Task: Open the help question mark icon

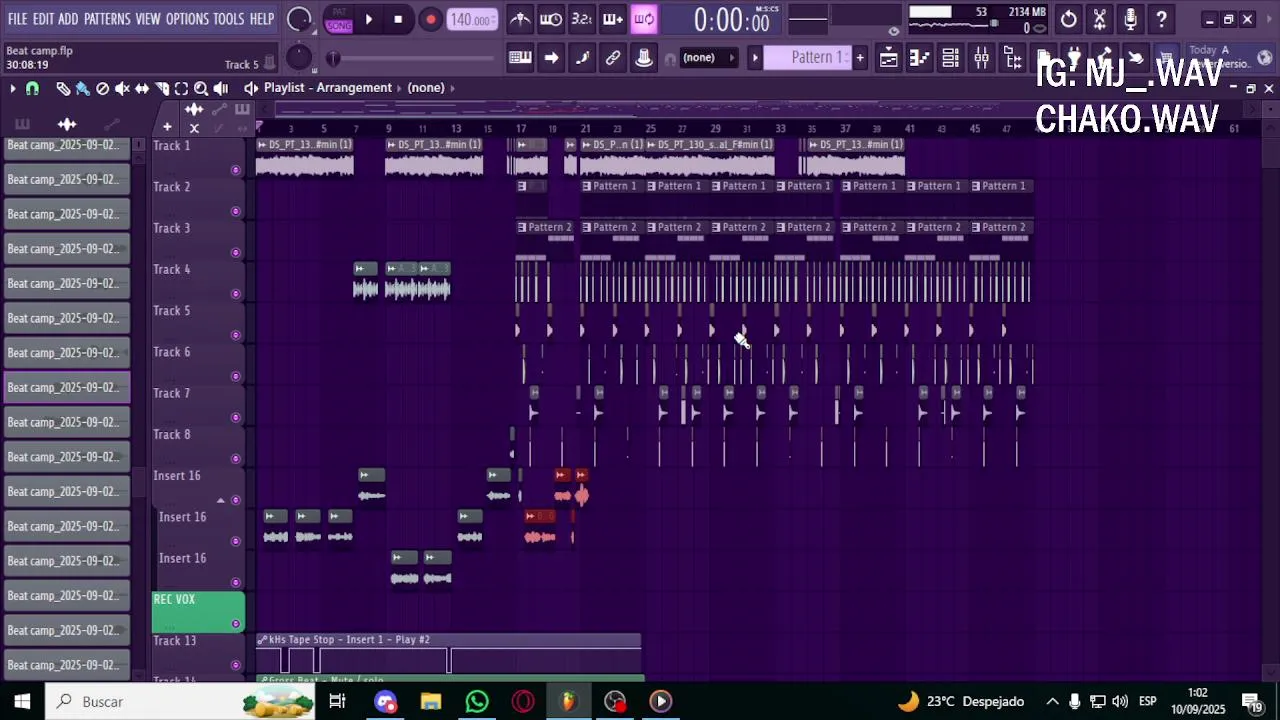Action: (x=1162, y=19)
